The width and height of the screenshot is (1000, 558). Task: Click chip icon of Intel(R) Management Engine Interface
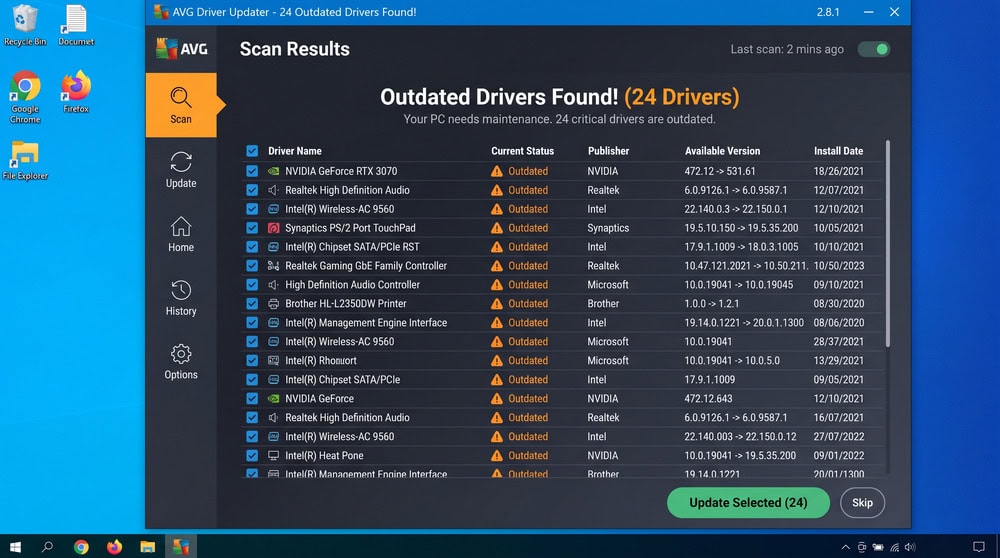(x=274, y=323)
